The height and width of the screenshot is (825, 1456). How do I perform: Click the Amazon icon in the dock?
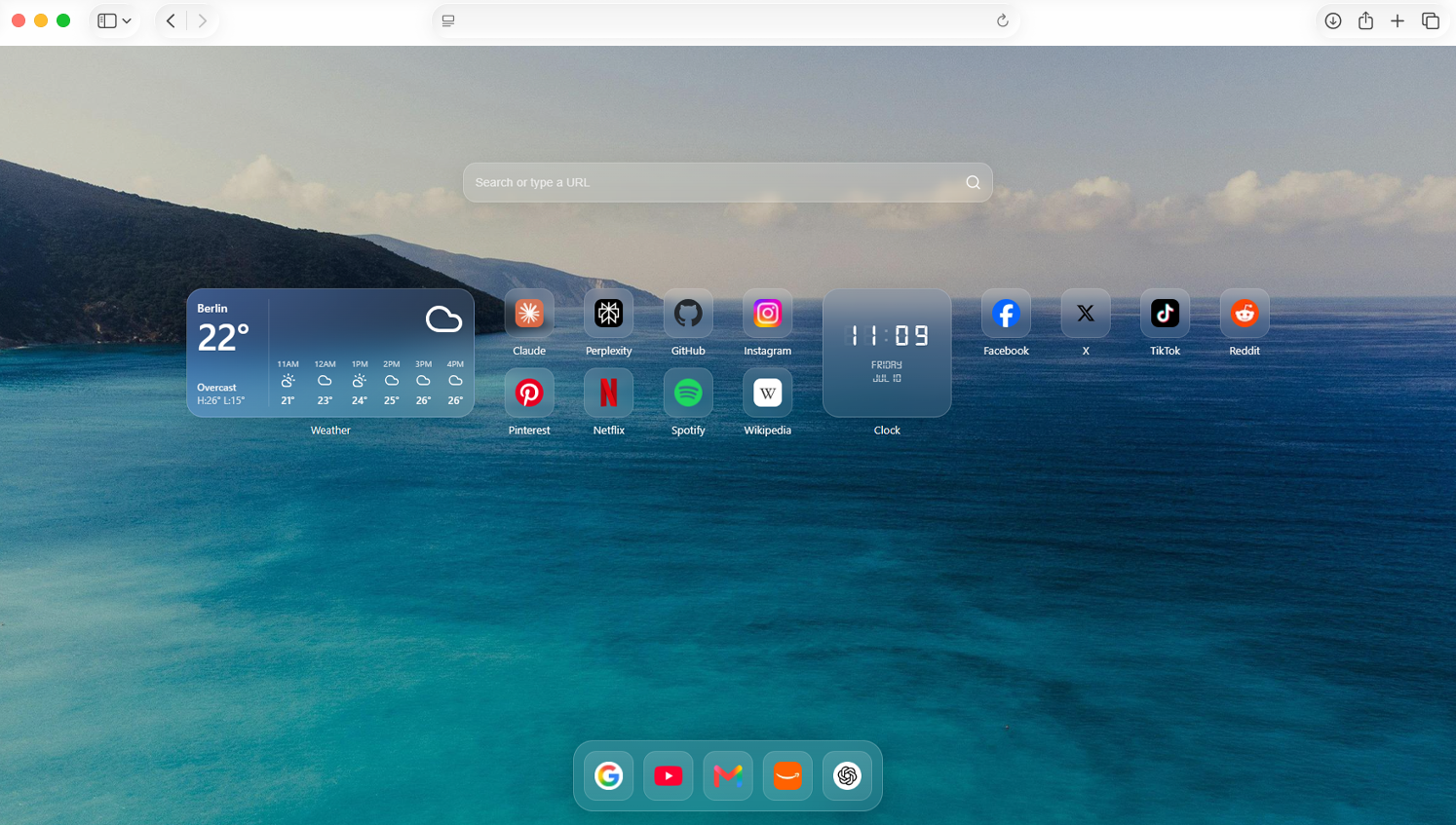(787, 775)
